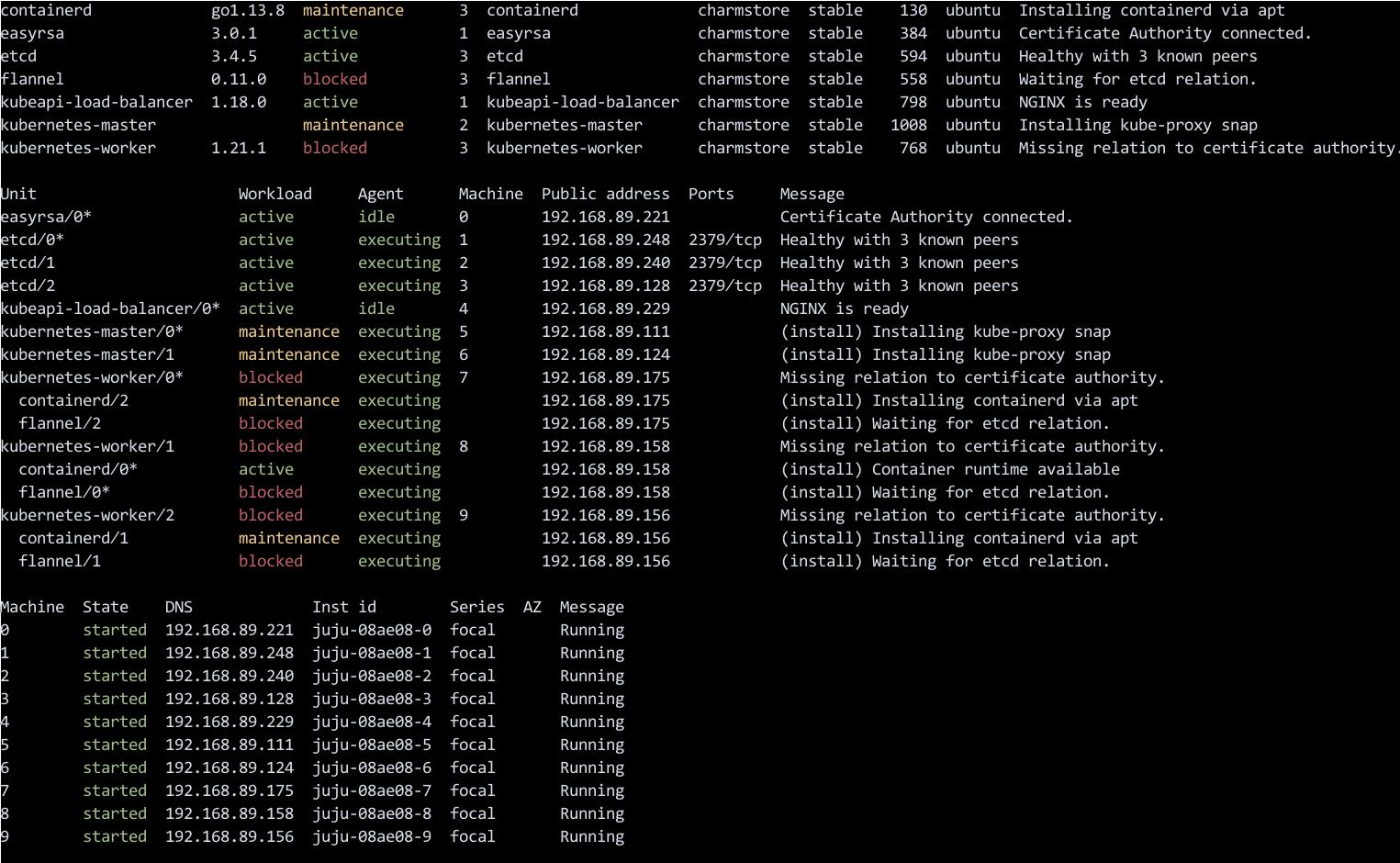Click instance id juju-08ae08-5
Screen dimensions: 1400x863
pyautogui.click(x=372, y=745)
